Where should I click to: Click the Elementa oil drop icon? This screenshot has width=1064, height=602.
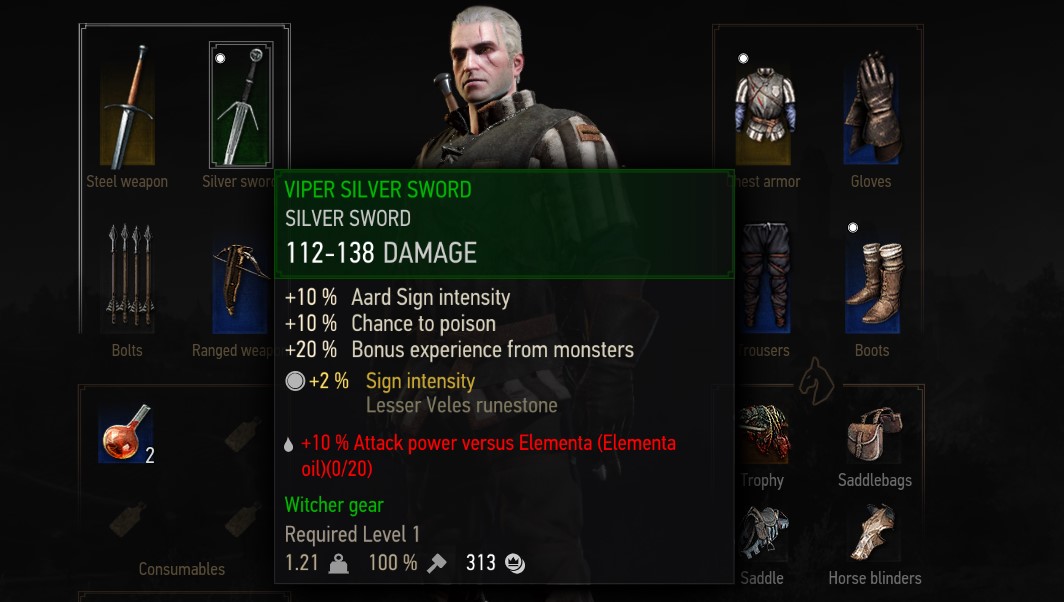[288, 445]
